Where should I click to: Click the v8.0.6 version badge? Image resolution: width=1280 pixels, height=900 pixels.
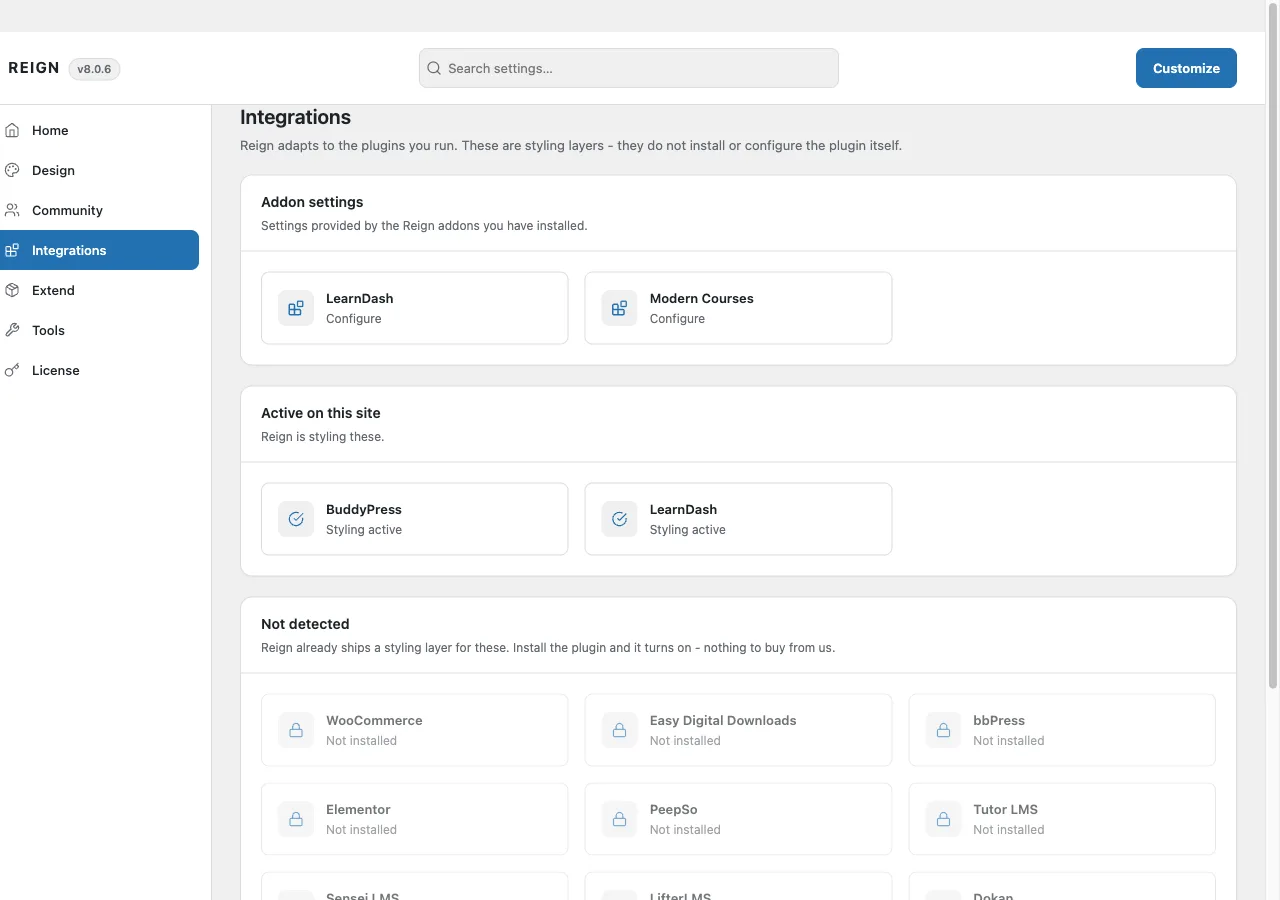94,69
